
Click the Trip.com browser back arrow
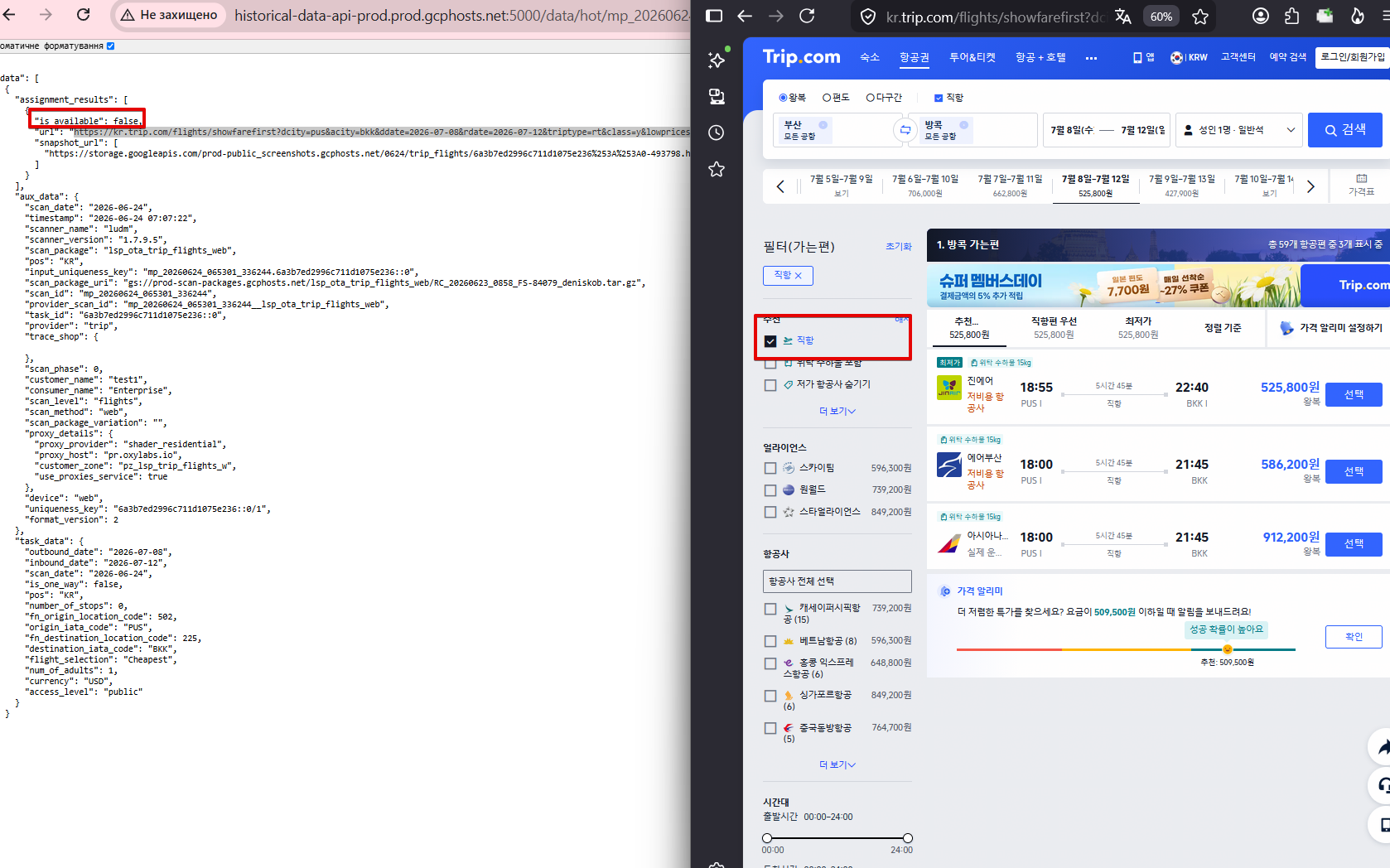coord(745,16)
